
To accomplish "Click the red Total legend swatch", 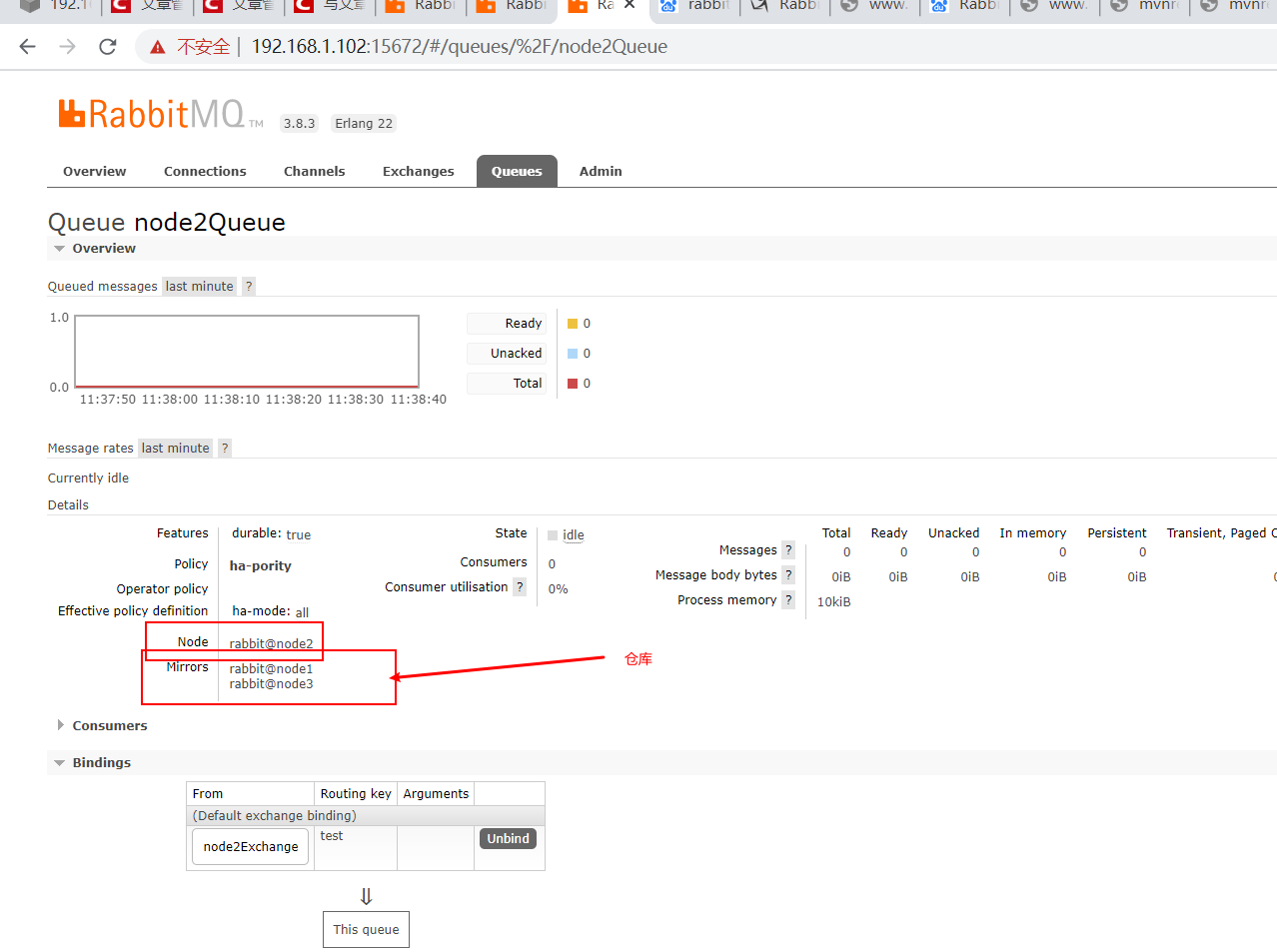I will [573, 384].
